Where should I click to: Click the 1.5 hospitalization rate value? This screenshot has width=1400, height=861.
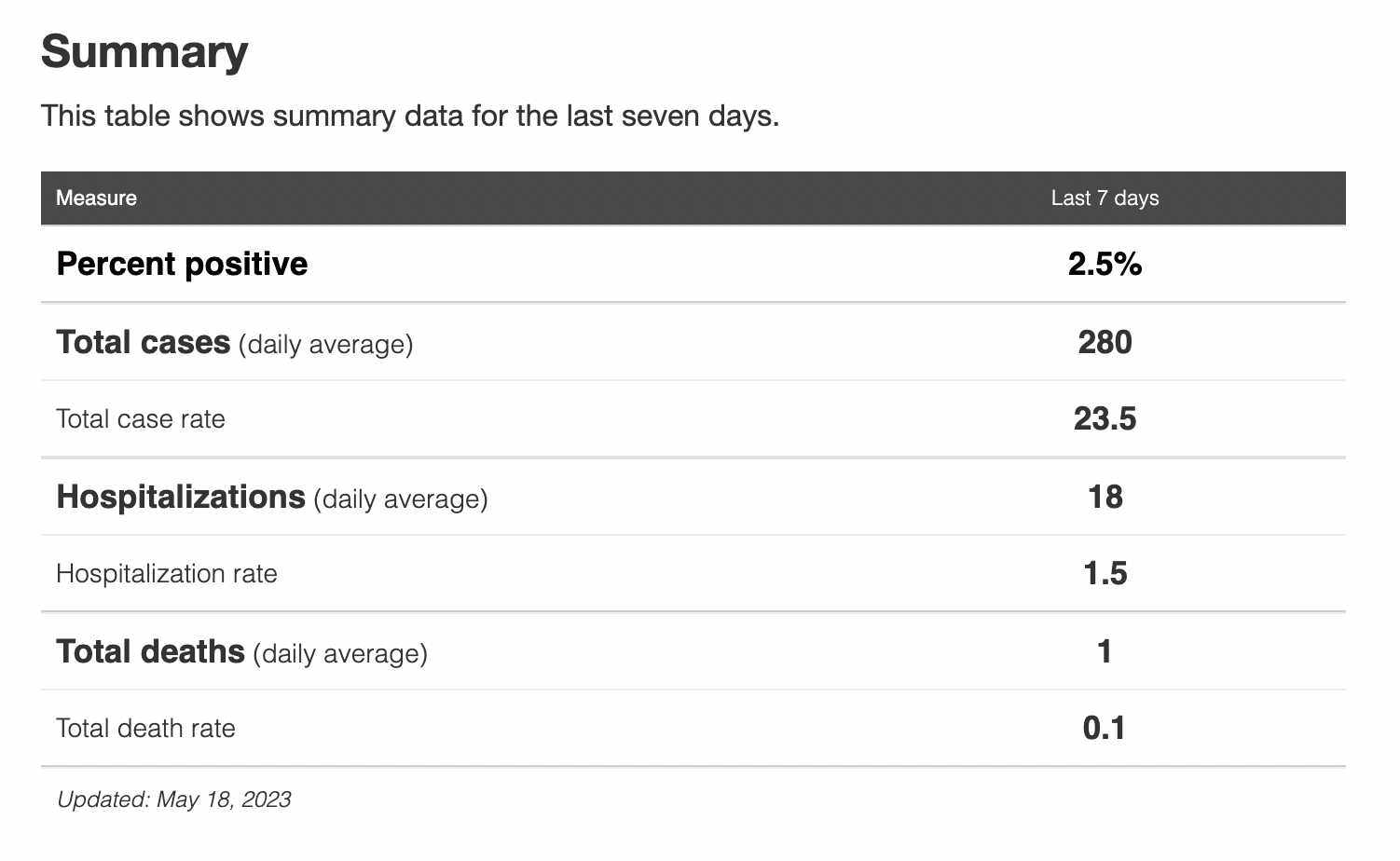click(x=1105, y=573)
